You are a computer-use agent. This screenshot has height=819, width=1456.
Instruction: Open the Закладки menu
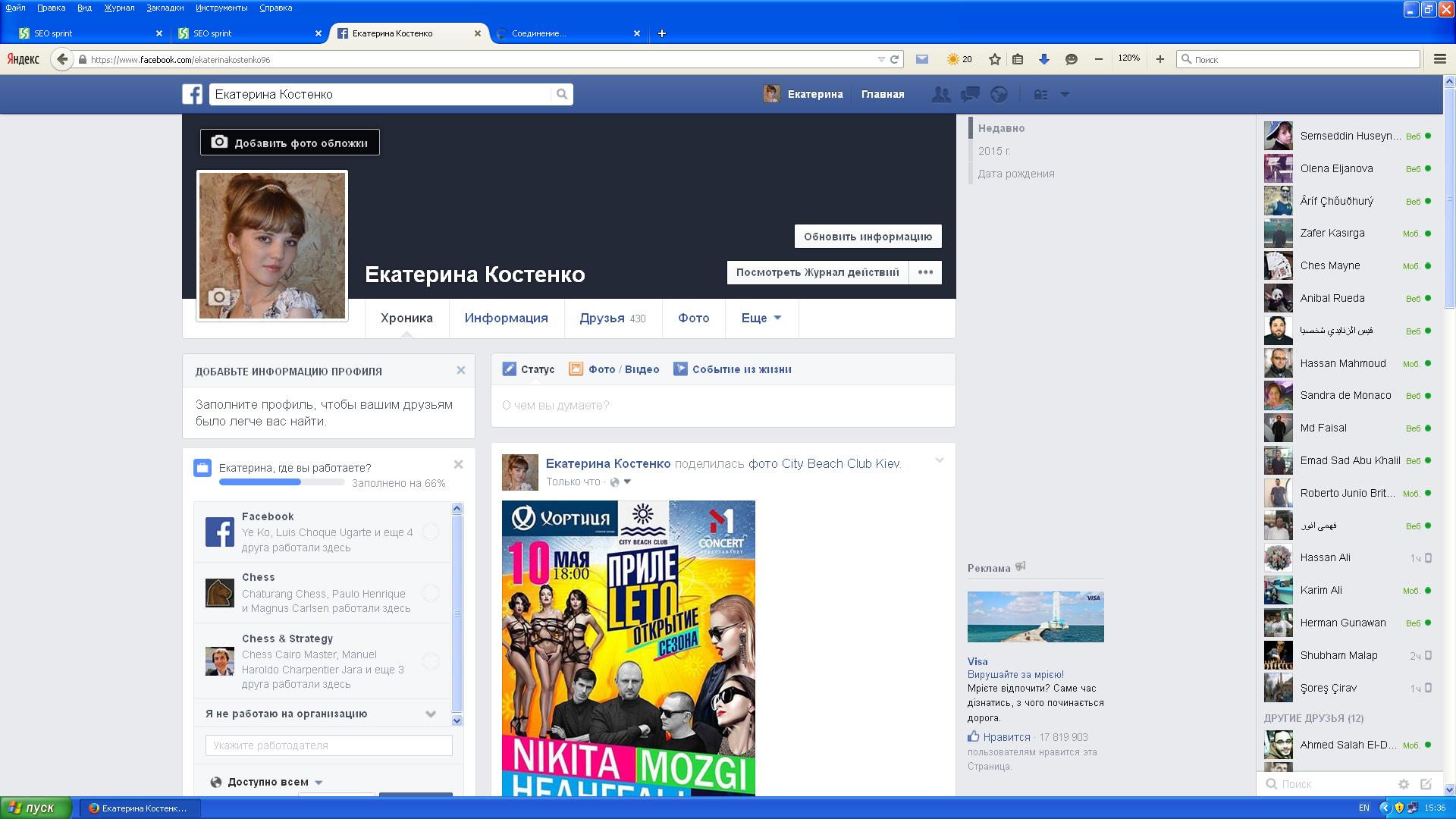pyautogui.click(x=165, y=8)
